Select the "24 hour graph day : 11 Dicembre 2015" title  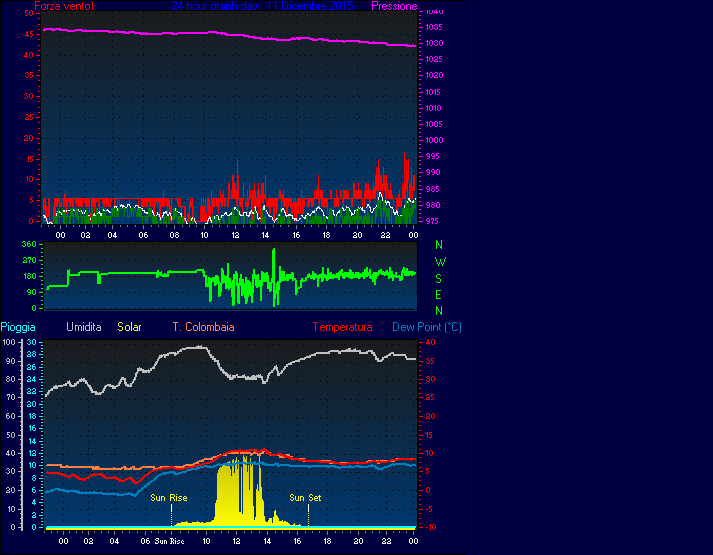coord(262,6)
